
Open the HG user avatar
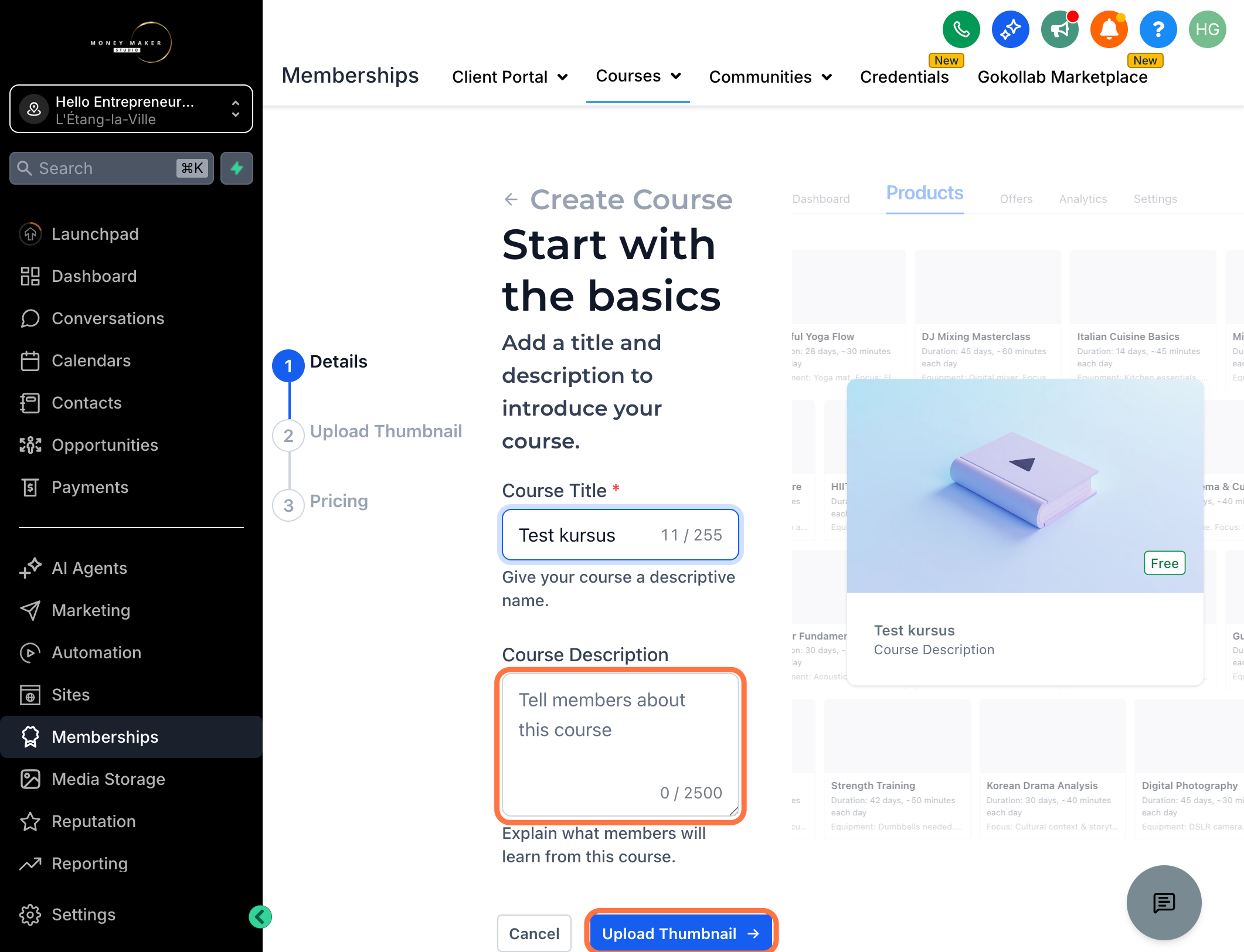coord(1207,29)
